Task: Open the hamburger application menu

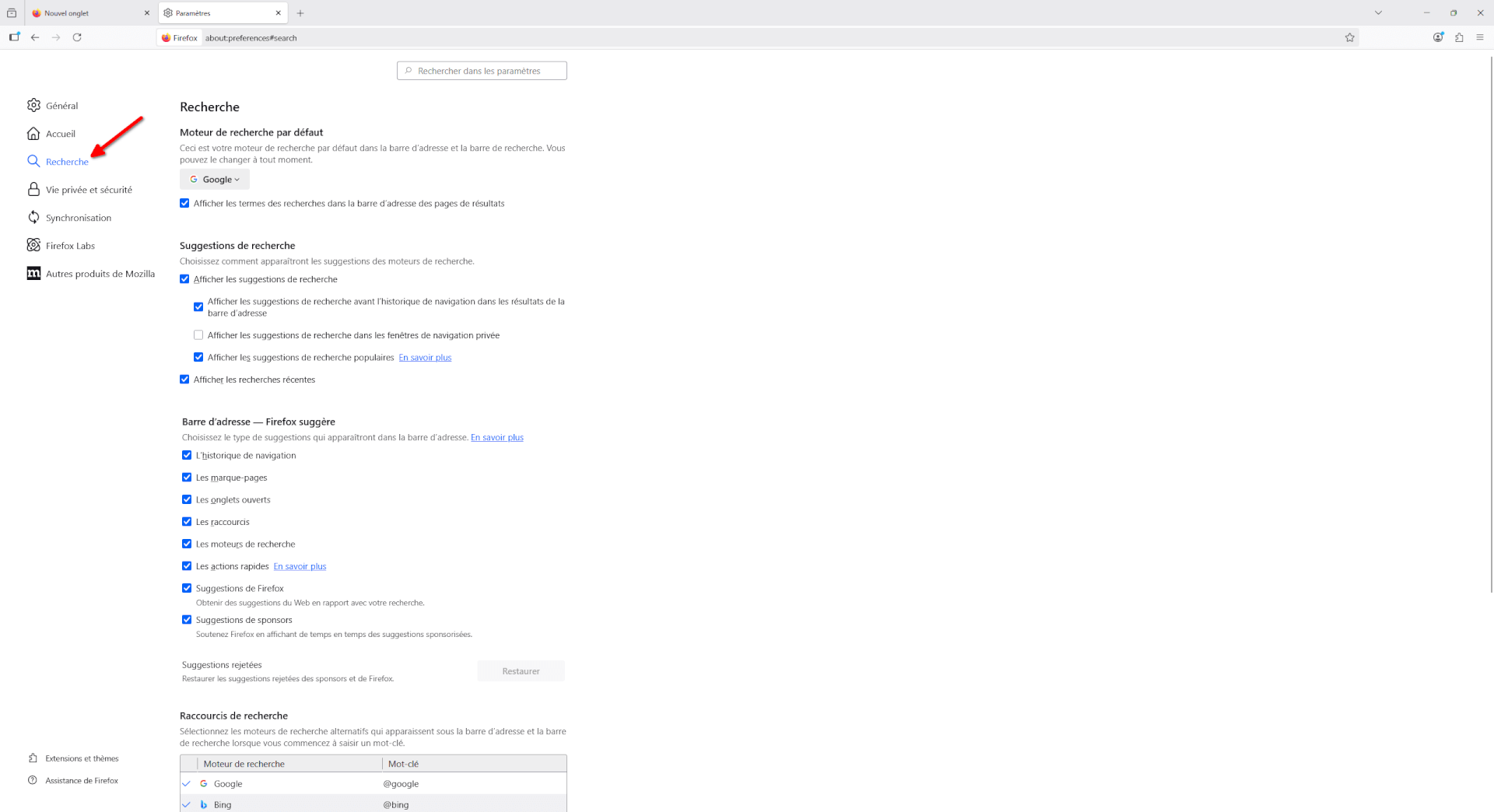Action: point(1480,37)
